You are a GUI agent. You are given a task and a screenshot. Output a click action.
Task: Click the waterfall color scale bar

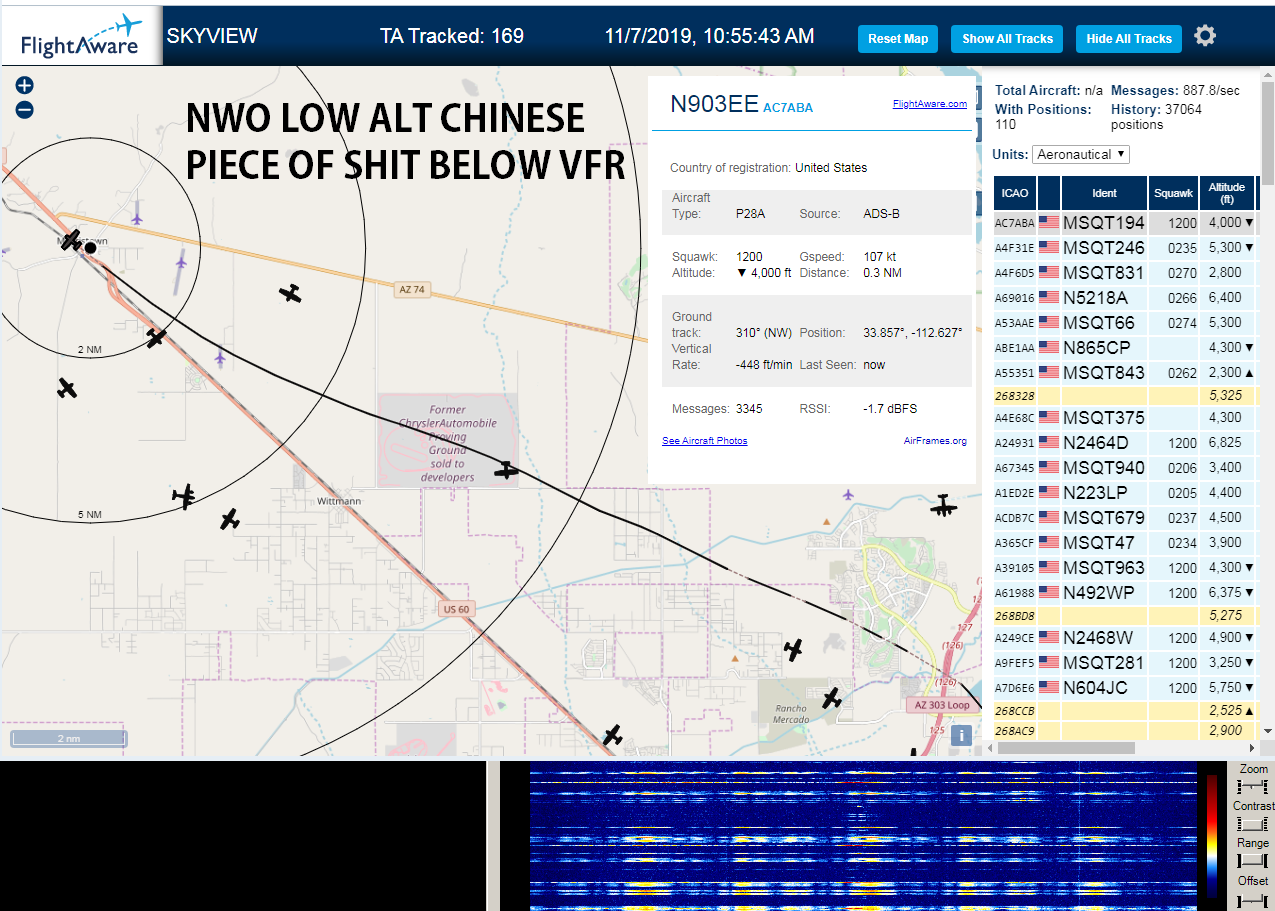[1212, 835]
